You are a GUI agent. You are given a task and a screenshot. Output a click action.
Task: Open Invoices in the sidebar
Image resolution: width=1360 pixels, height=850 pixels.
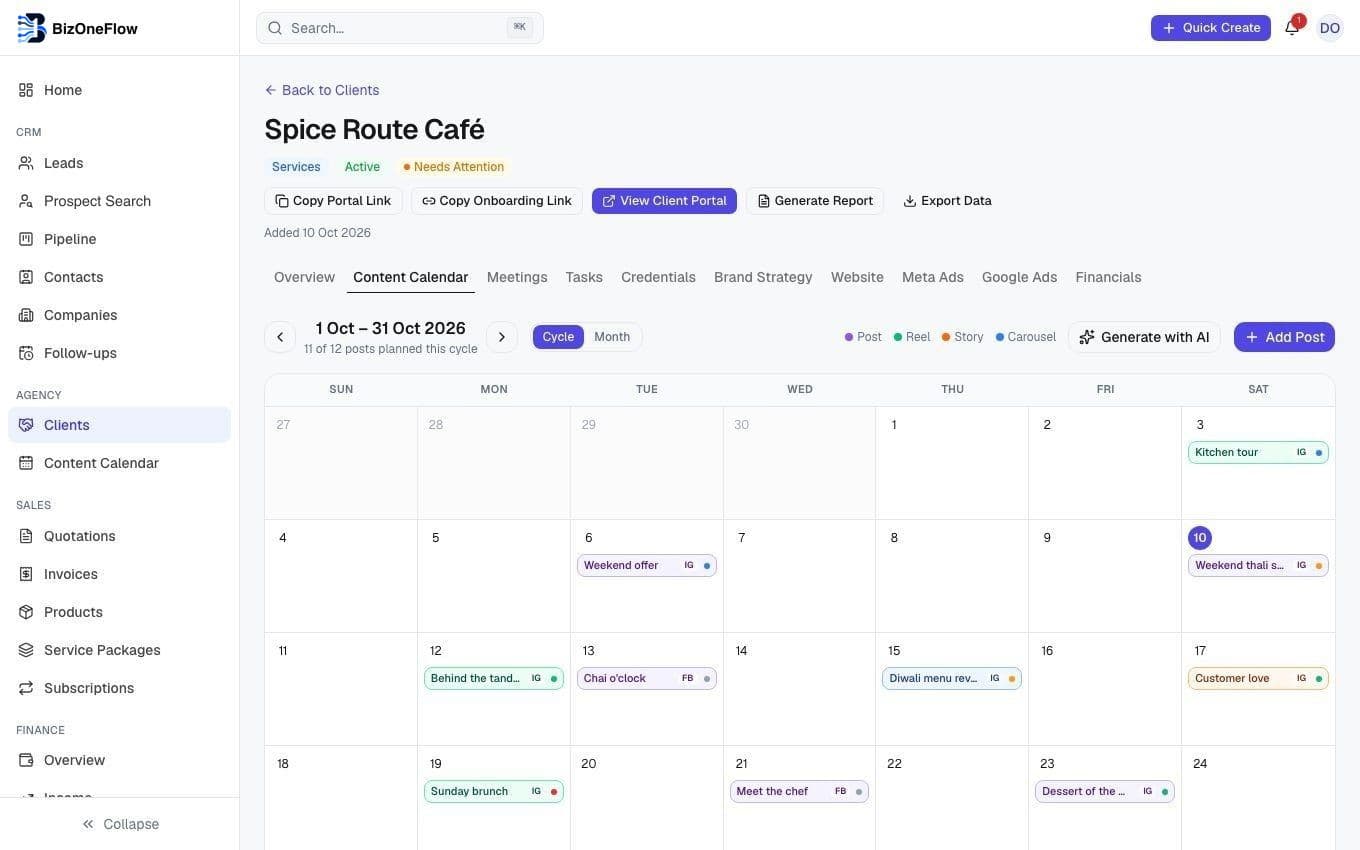[119, 574]
